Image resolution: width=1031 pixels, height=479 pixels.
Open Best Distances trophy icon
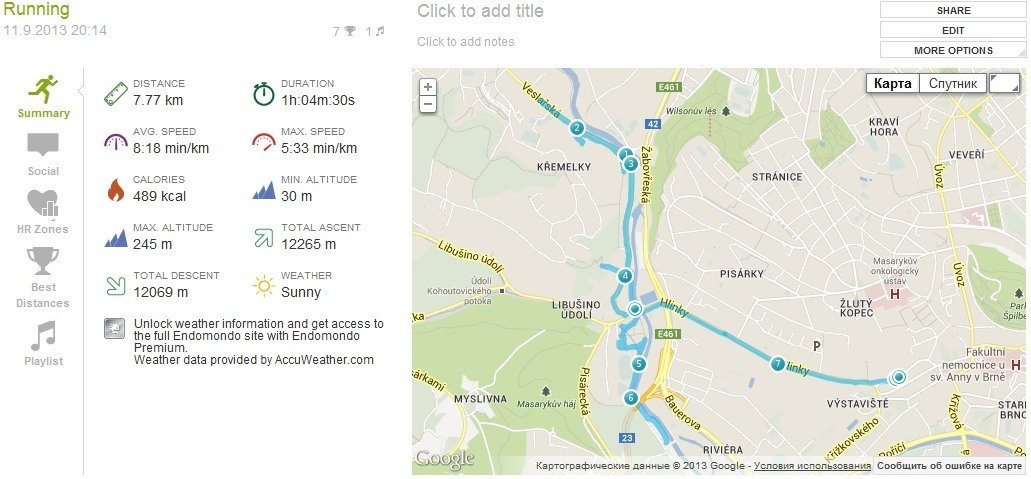(43, 262)
